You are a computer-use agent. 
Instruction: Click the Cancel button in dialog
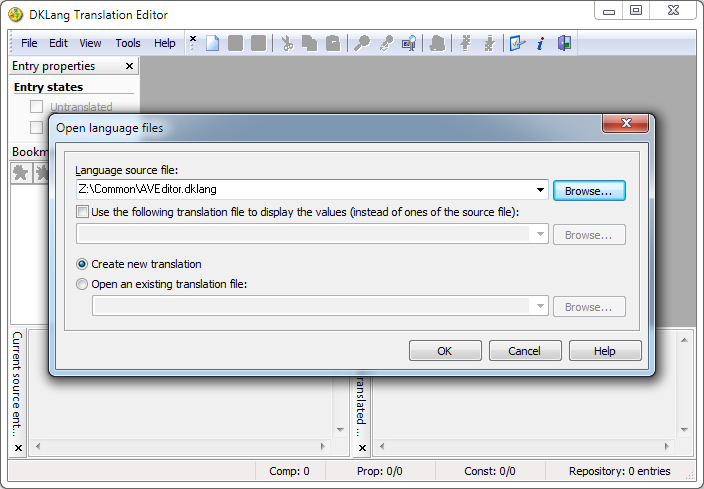pos(525,351)
